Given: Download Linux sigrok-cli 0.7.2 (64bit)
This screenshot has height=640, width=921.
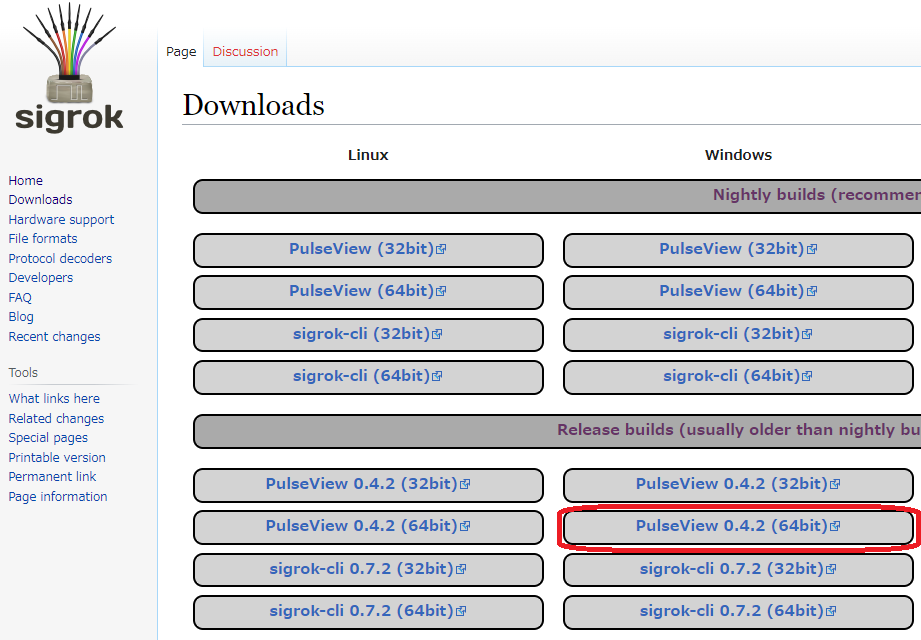Looking at the screenshot, I should point(368,611).
